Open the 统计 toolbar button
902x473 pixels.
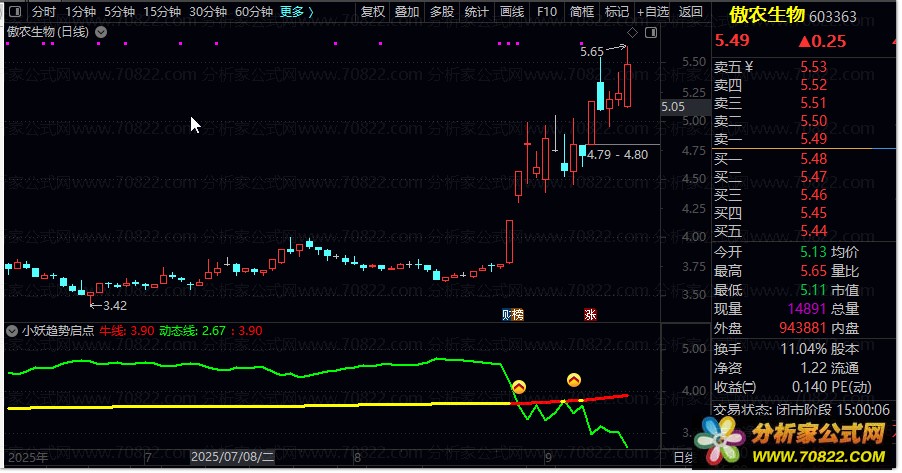point(476,12)
